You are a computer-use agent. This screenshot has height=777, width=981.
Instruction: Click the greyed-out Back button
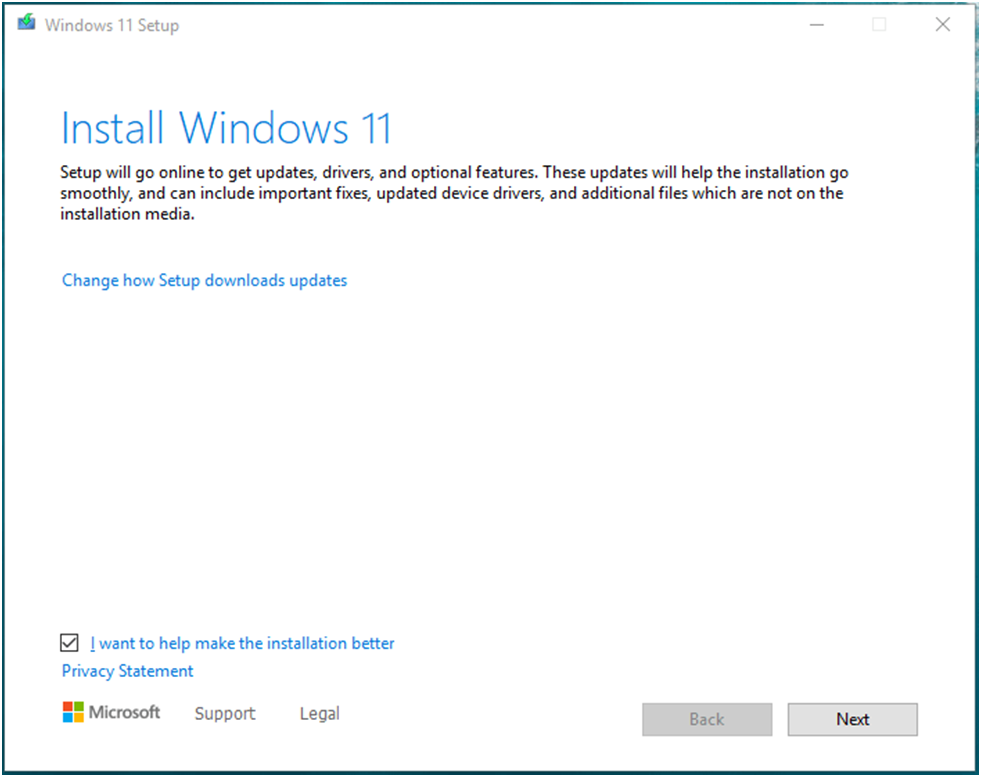707,719
